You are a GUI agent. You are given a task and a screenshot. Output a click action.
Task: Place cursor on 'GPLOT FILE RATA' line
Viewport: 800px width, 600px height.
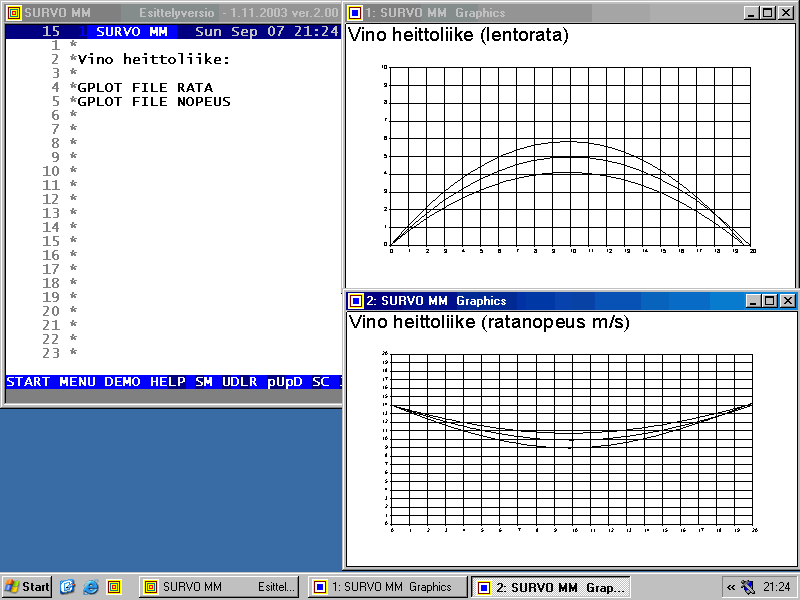(x=145, y=87)
